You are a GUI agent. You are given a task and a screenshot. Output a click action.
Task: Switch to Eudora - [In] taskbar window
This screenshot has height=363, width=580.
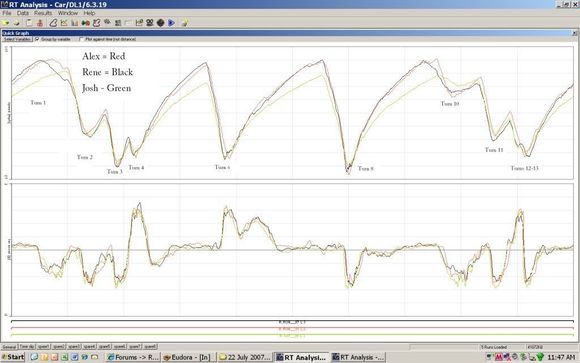click(189, 357)
